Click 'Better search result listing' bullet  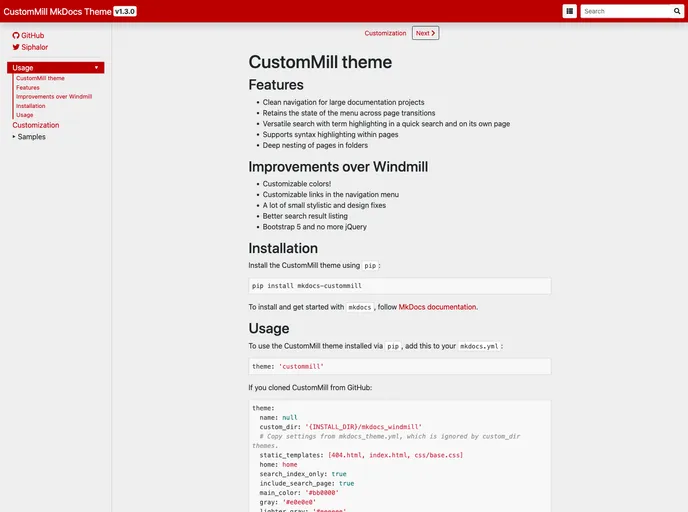pyautogui.click(x=305, y=216)
